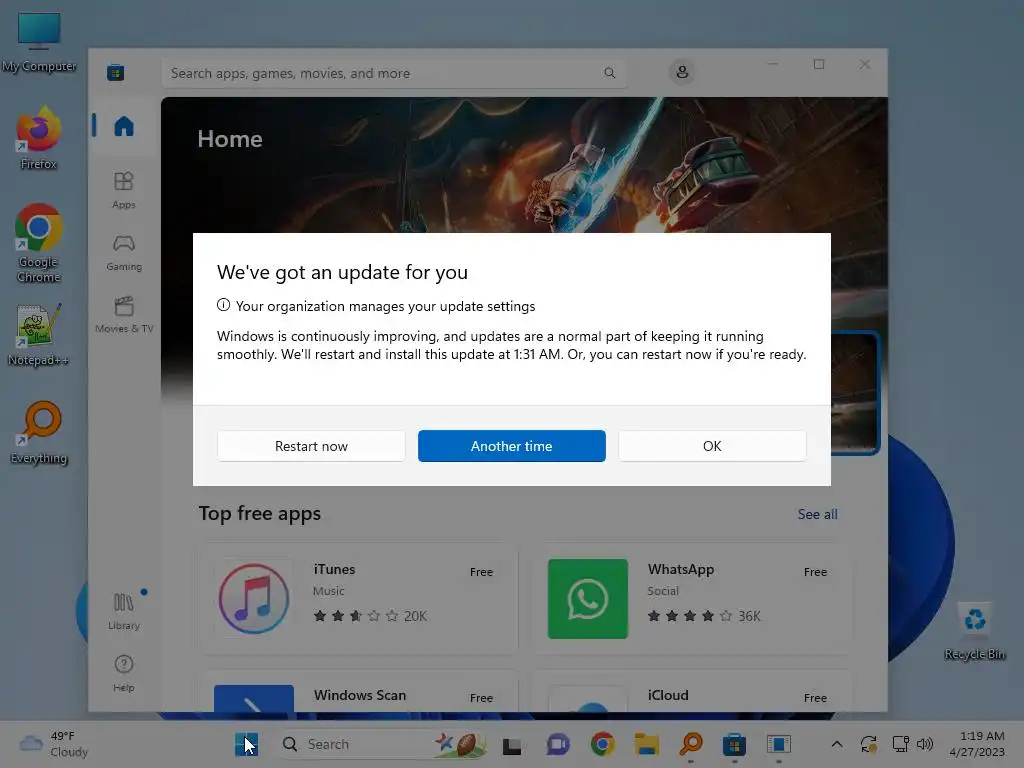Open the Store user account icon
The height and width of the screenshot is (768, 1024).
pos(682,72)
